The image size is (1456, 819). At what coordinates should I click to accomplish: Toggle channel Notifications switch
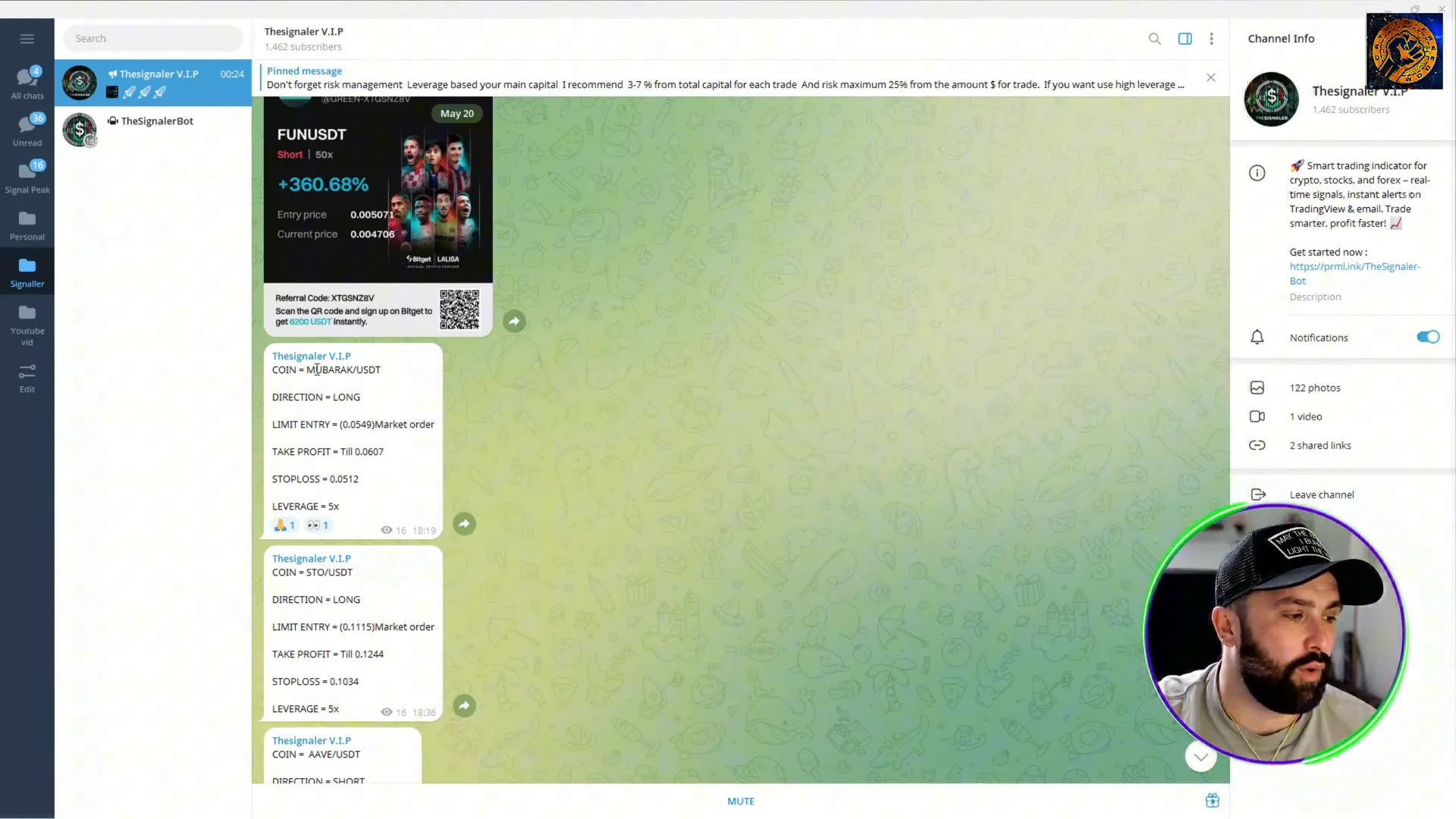[x=1427, y=337]
